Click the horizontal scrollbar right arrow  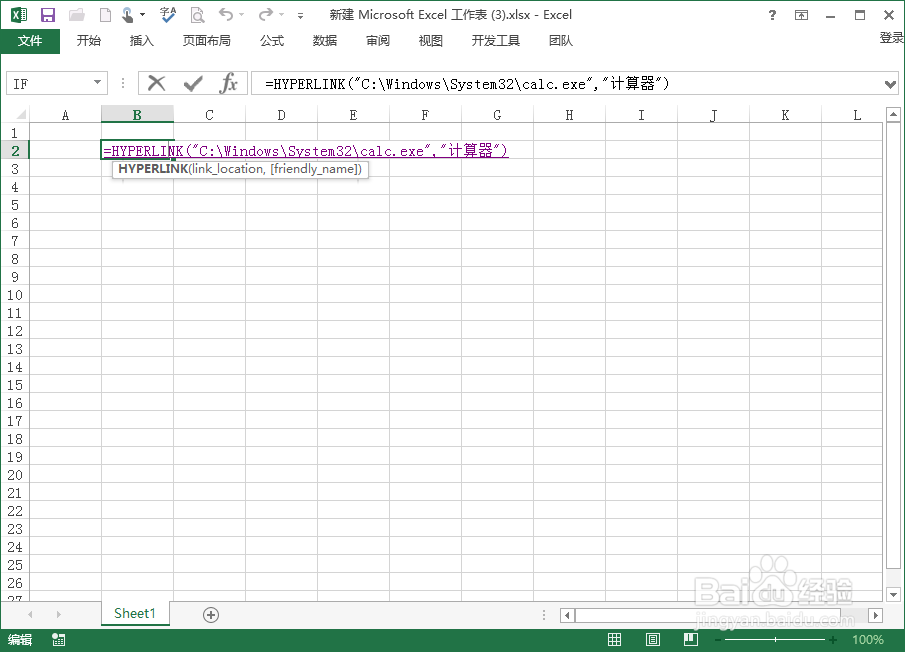pos(876,616)
